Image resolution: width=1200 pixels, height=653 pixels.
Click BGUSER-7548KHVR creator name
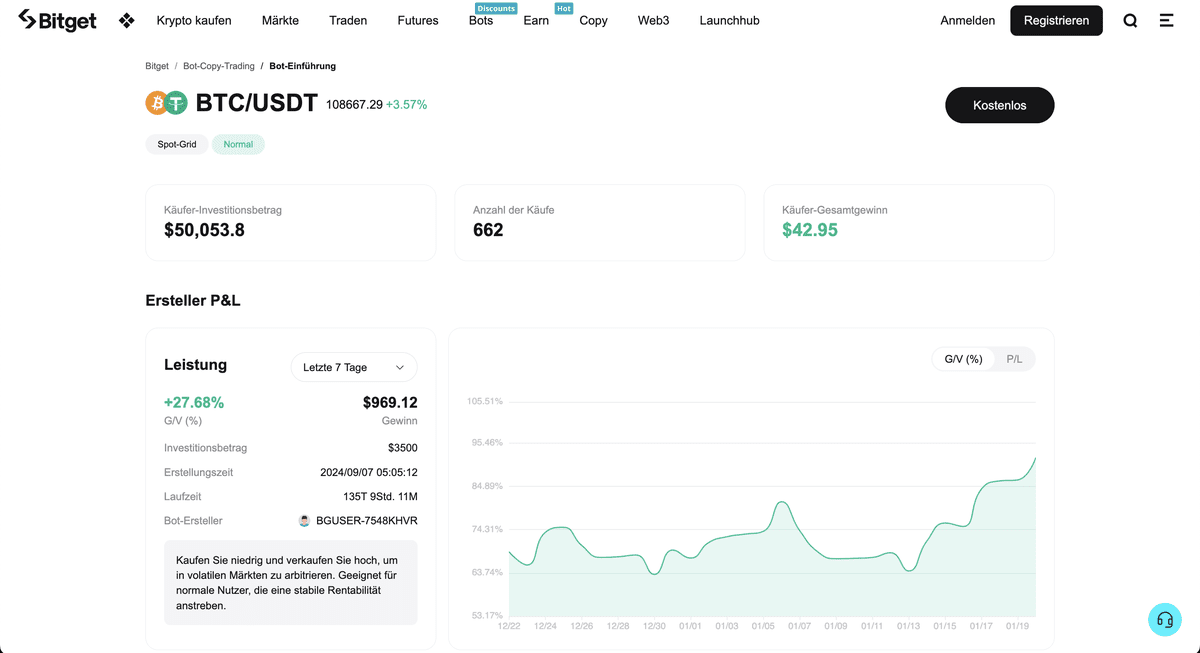367,521
